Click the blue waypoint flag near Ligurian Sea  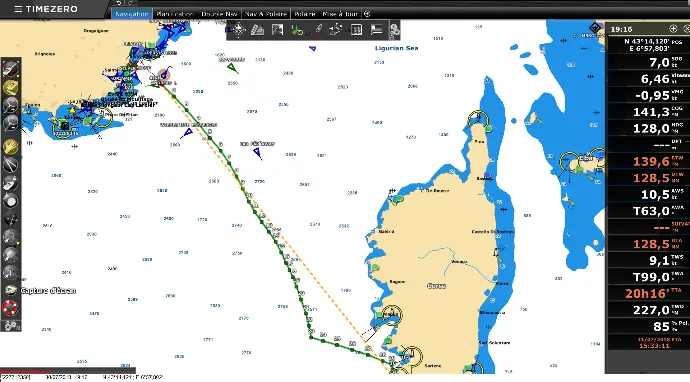click(312, 48)
